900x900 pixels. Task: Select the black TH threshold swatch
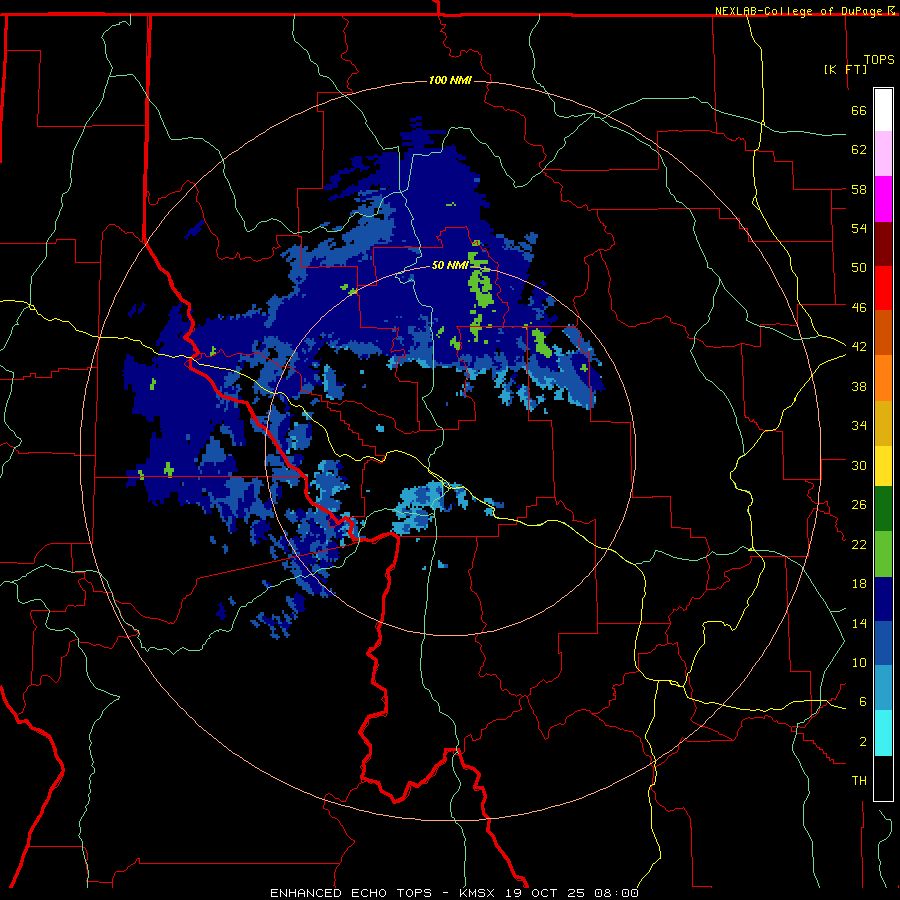[x=883, y=778]
